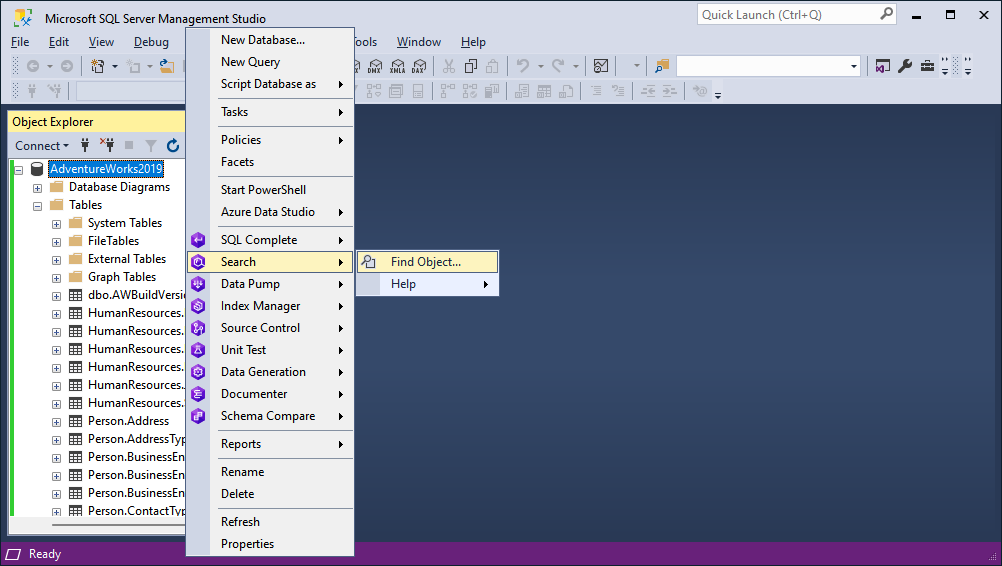1002x566 pixels.
Task: Open the Connect dropdown in Object Explorer
Action: (x=42, y=146)
